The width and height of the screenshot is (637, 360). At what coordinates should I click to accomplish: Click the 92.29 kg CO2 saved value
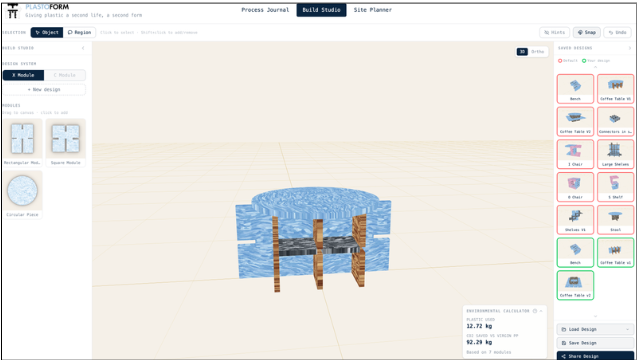(479, 343)
